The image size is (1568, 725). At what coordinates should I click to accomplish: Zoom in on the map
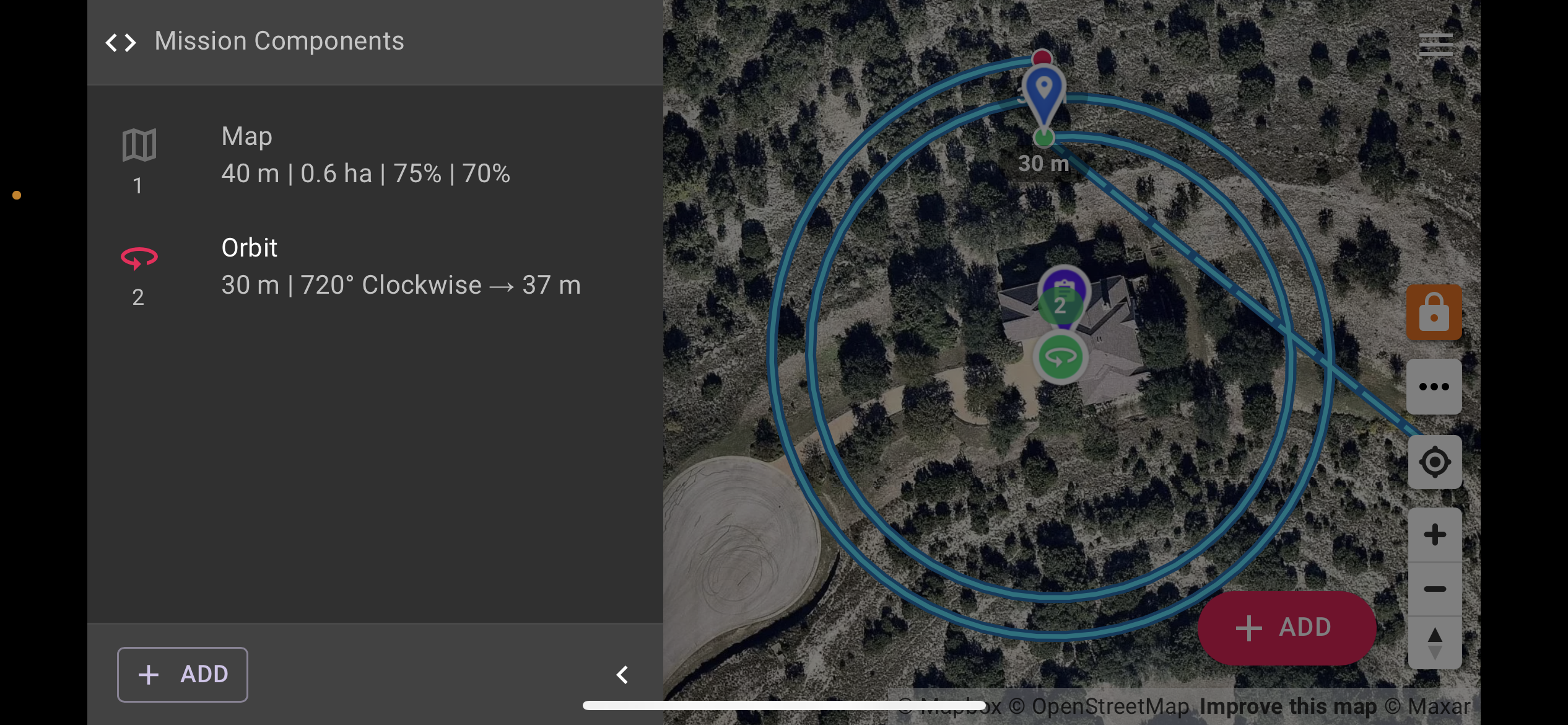click(x=1435, y=535)
